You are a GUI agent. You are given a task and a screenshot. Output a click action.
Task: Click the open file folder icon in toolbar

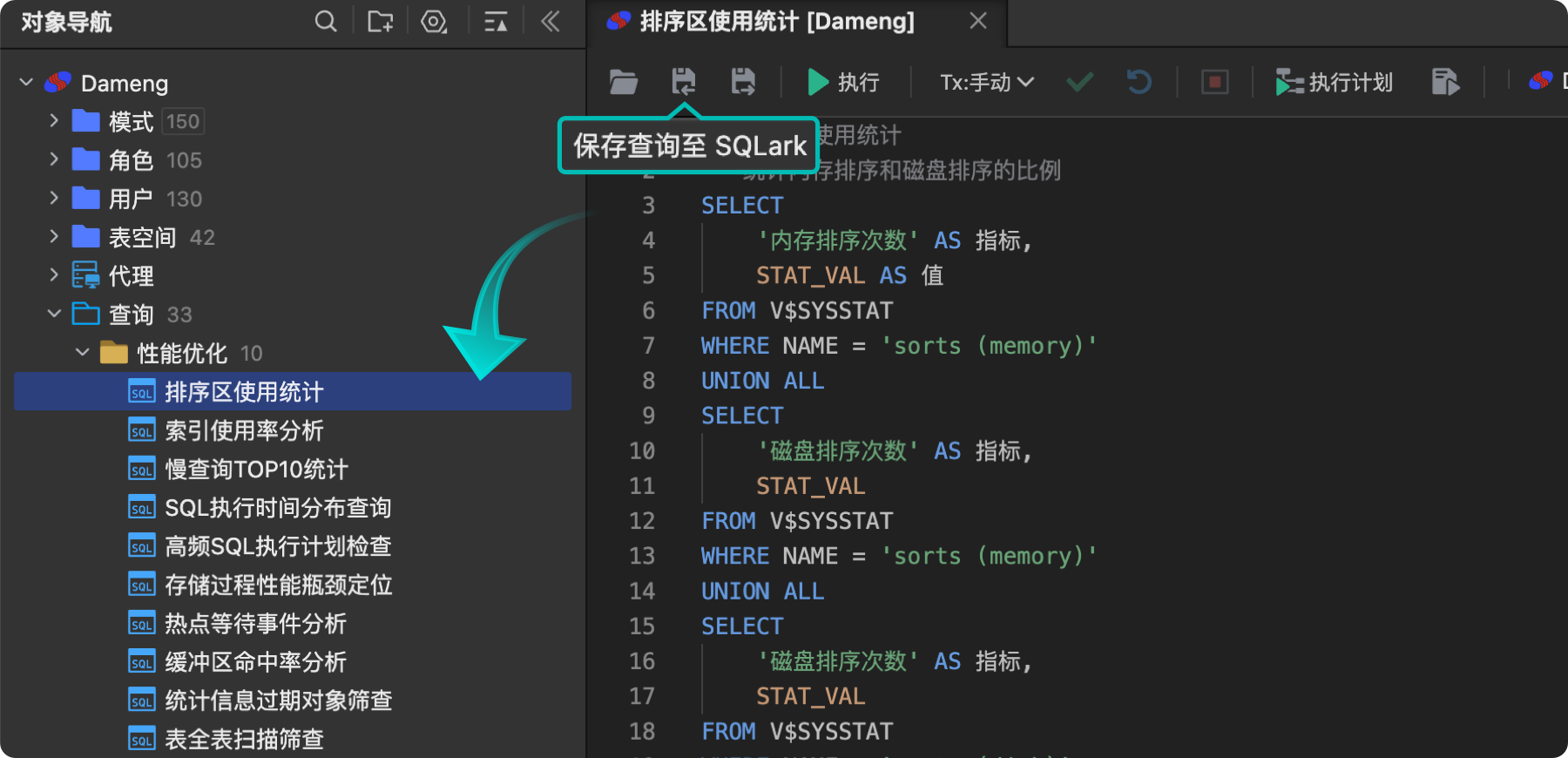click(x=624, y=83)
